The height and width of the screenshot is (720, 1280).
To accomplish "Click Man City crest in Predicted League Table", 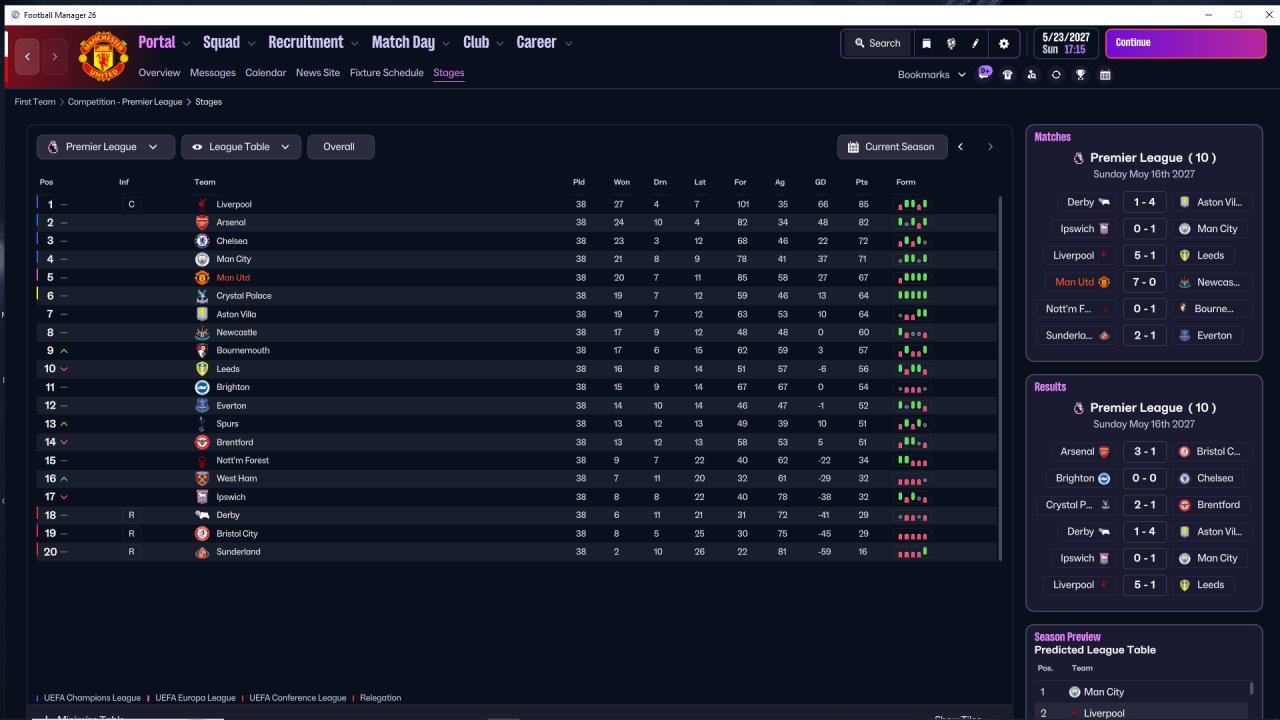I will pyautogui.click(x=1074, y=692).
